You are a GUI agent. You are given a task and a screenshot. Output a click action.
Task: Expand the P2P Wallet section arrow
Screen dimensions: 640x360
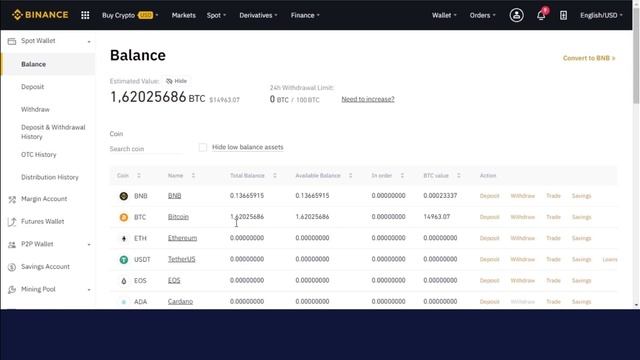coord(89,244)
